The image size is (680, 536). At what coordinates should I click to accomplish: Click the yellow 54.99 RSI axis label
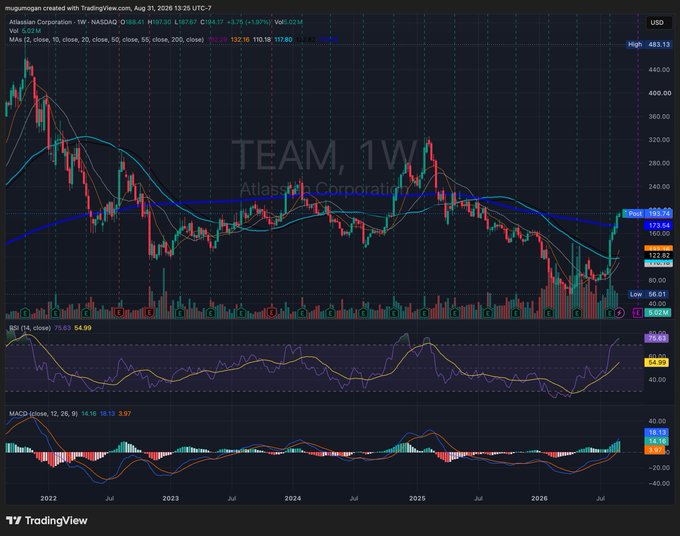[x=657, y=362]
